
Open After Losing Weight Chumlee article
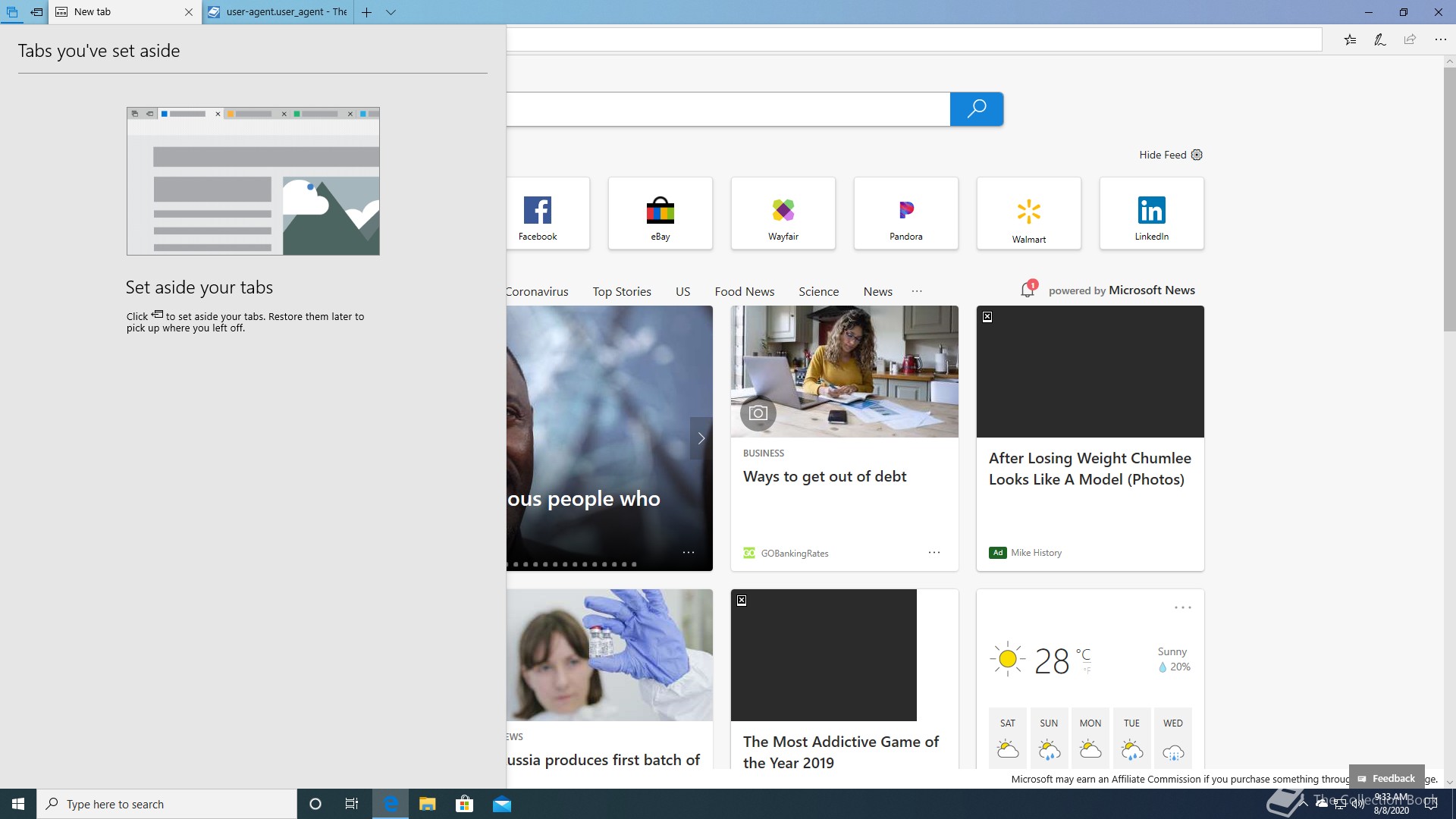1090,469
